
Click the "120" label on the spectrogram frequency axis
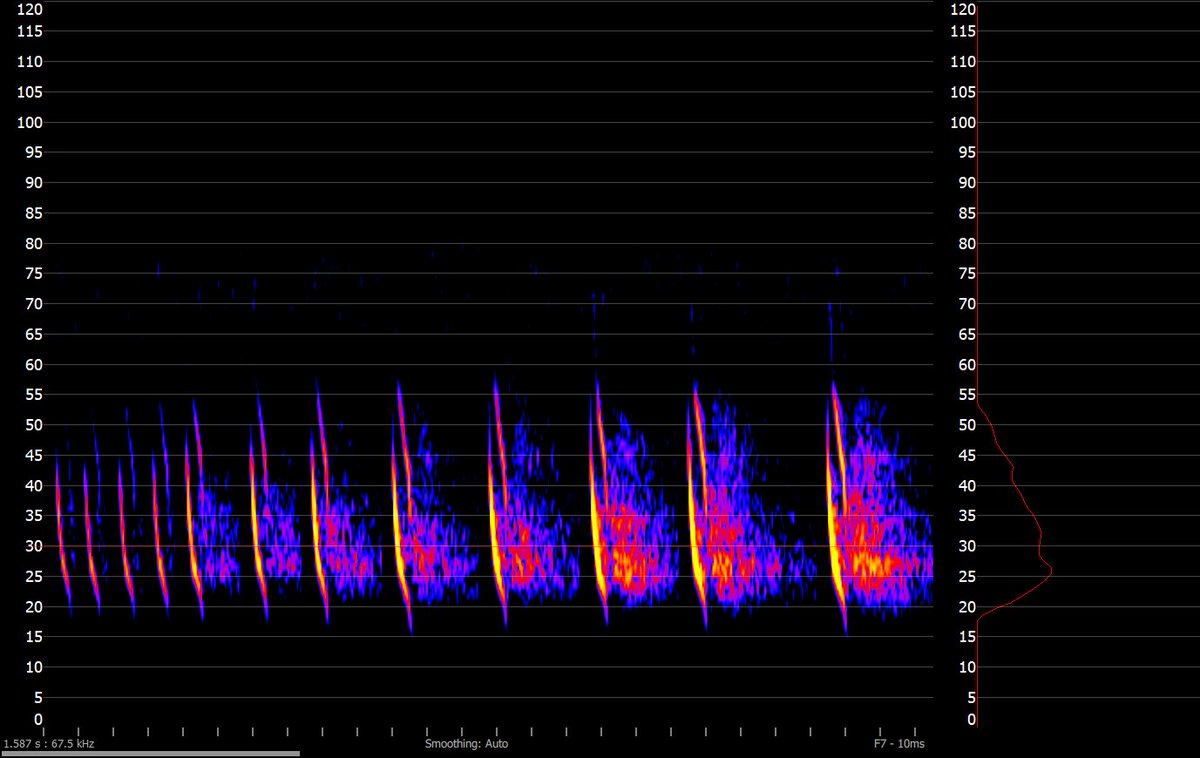tap(32, 9)
